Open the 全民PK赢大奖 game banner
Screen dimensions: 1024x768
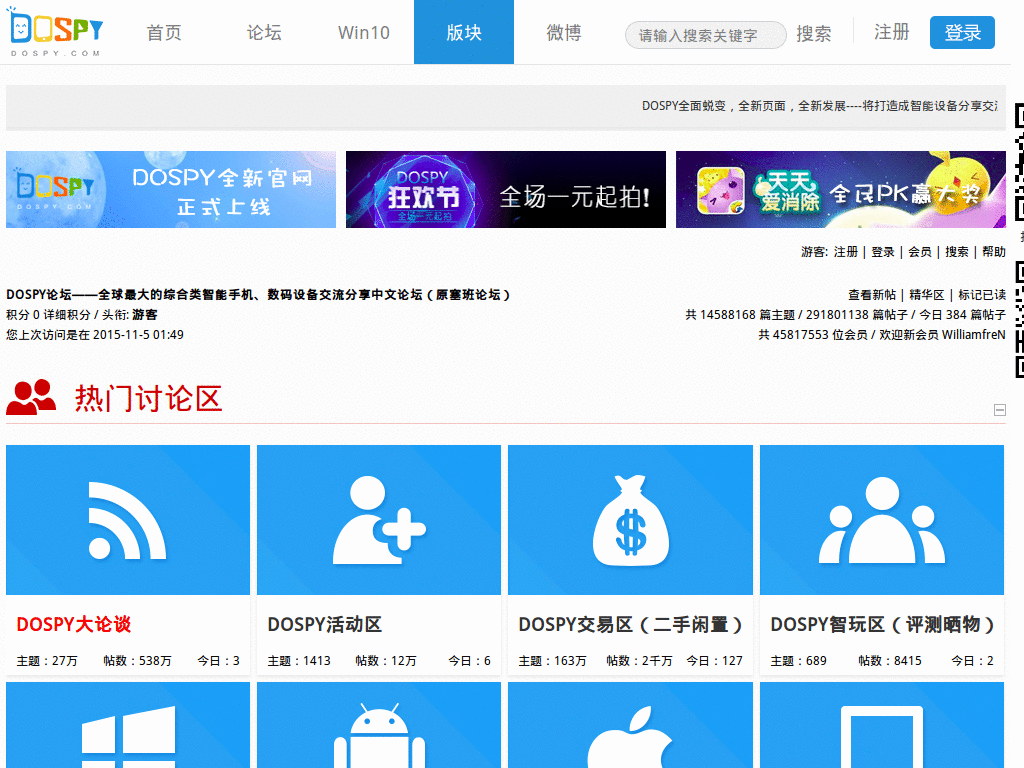tap(840, 189)
